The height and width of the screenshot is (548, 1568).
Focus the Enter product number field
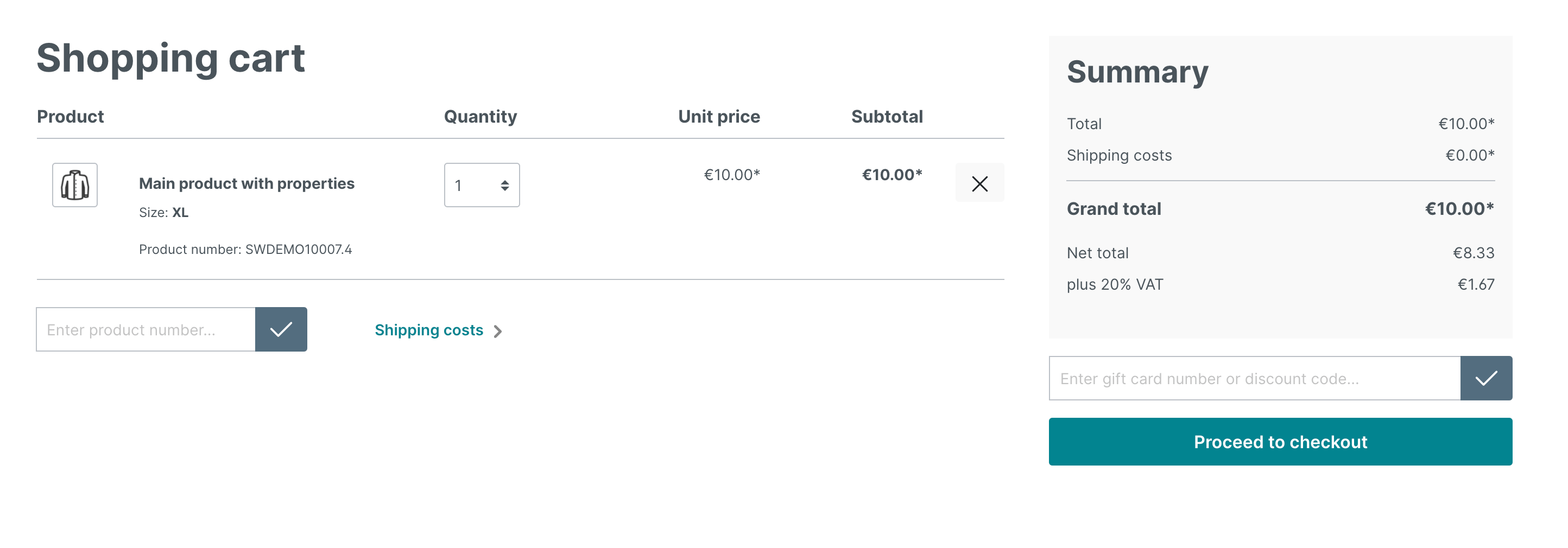pos(146,329)
